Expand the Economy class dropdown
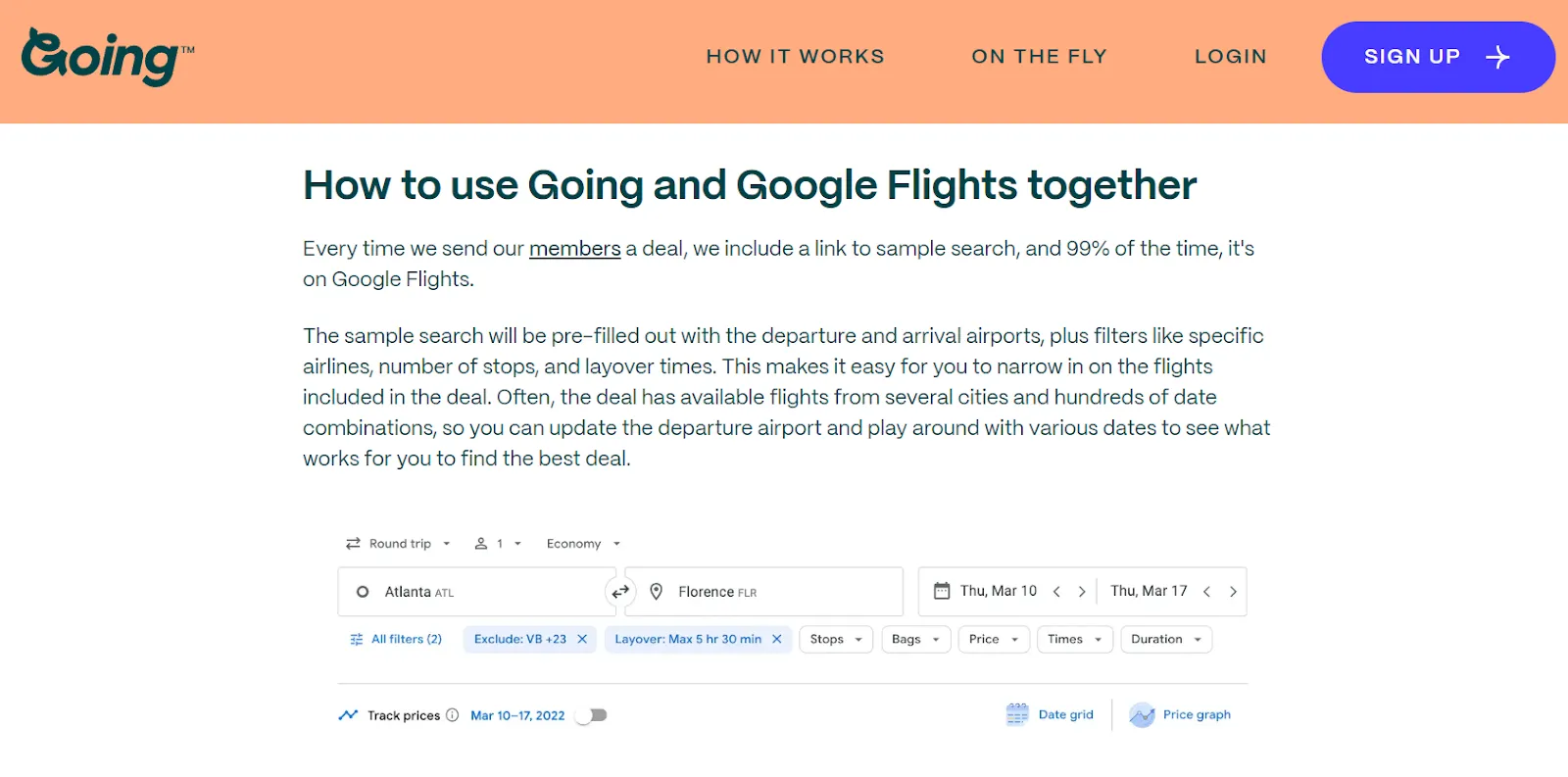This screenshot has width=1568, height=777. (584, 544)
